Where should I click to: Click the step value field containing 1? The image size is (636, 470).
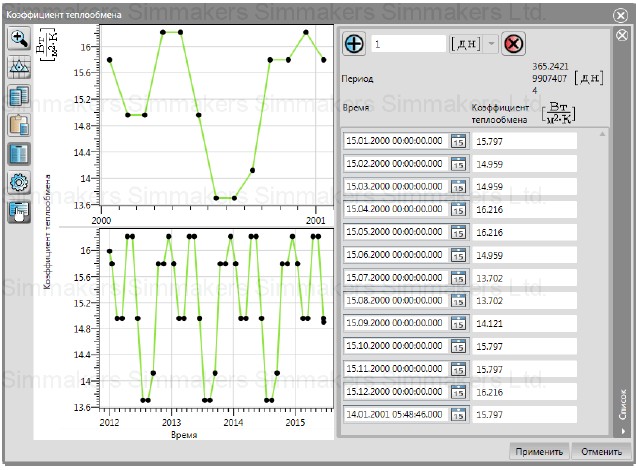pos(408,44)
